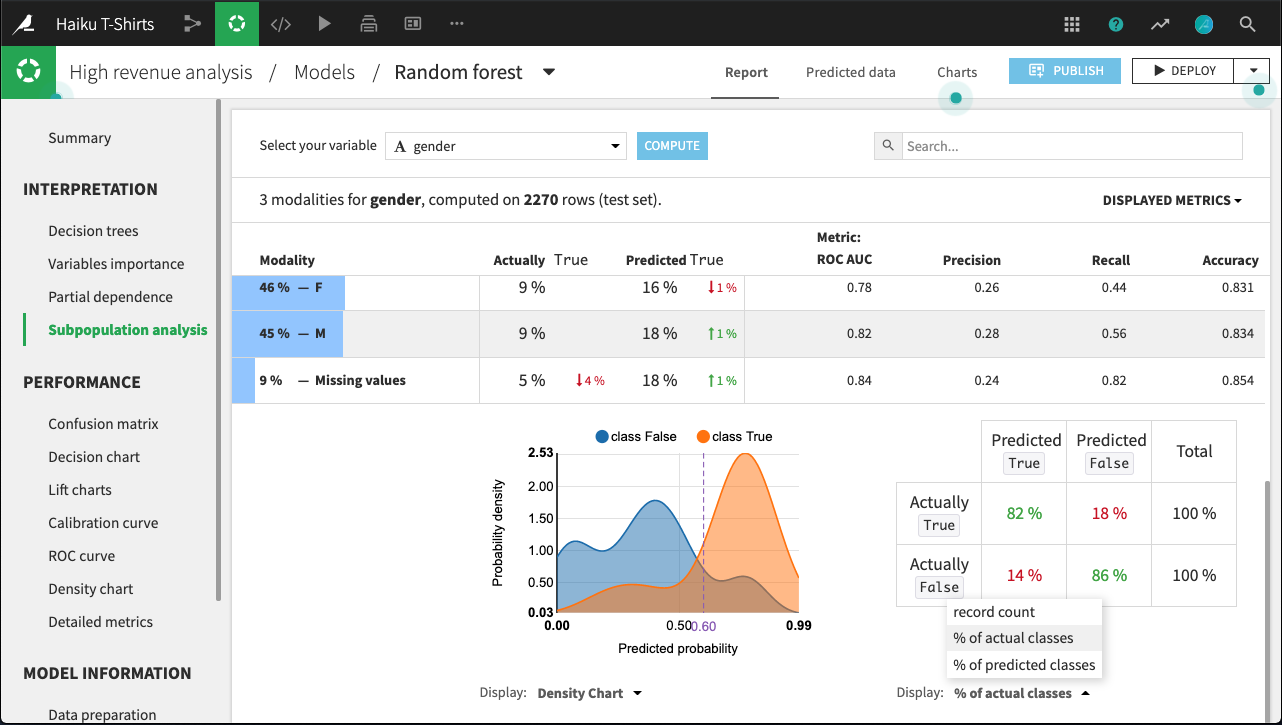Screen dimensions: 1282x725
Task: Click the PUBLISH button
Action: point(1065,71)
